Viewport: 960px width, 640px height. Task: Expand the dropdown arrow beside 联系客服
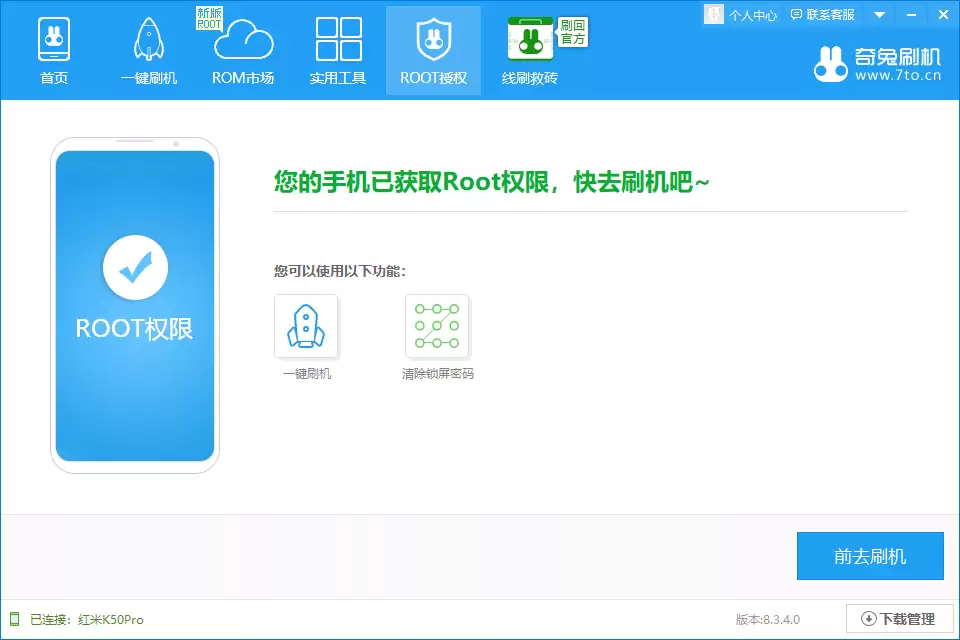coord(878,14)
